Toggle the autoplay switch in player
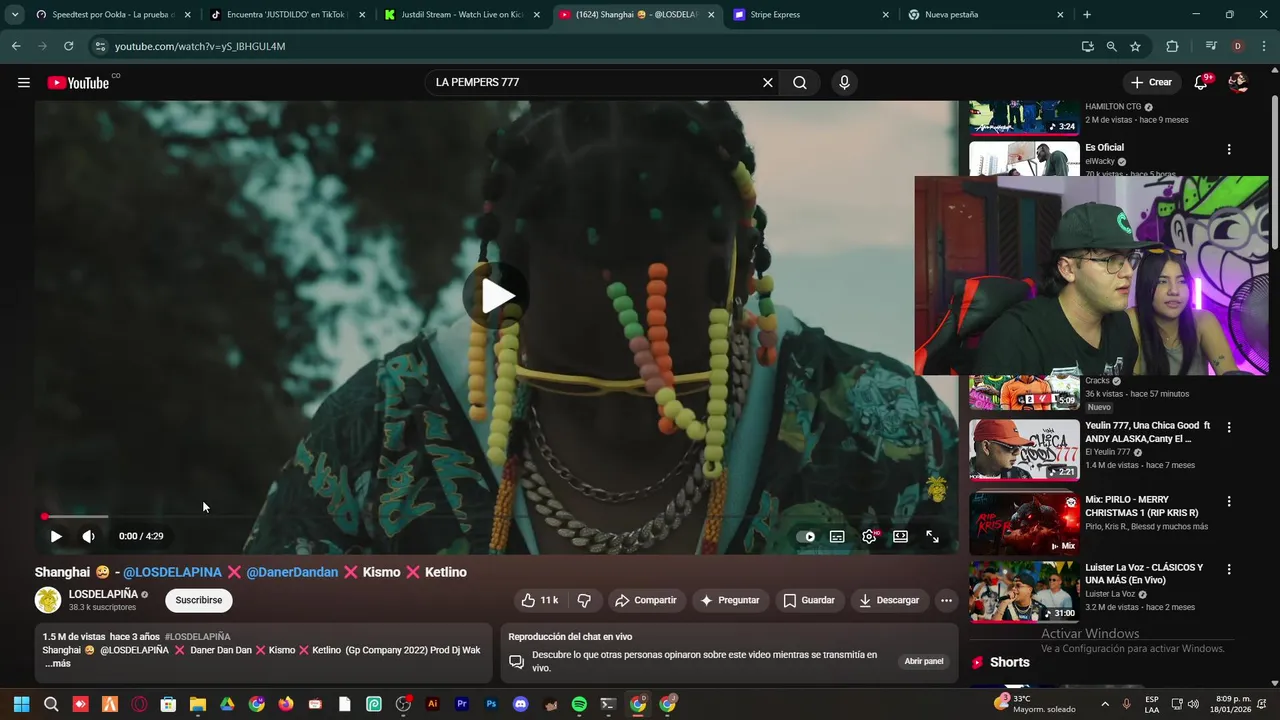This screenshot has height=720, width=1280. click(x=806, y=537)
